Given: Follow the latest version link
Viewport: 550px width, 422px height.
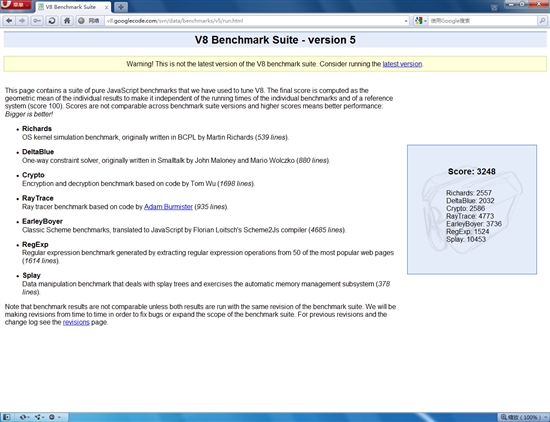Looking at the screenshot, I should [402, 64].
